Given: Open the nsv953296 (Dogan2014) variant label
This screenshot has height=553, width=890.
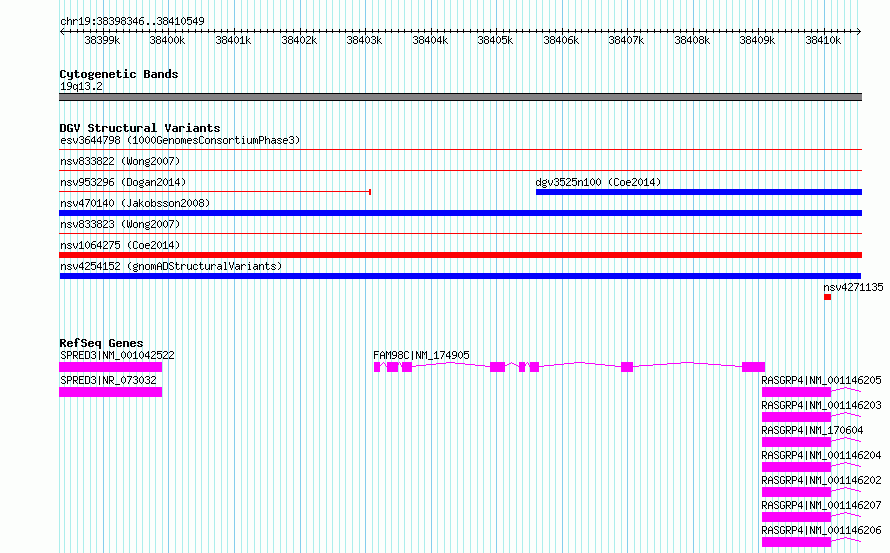Looking at the screenshot, I should 123,182.
